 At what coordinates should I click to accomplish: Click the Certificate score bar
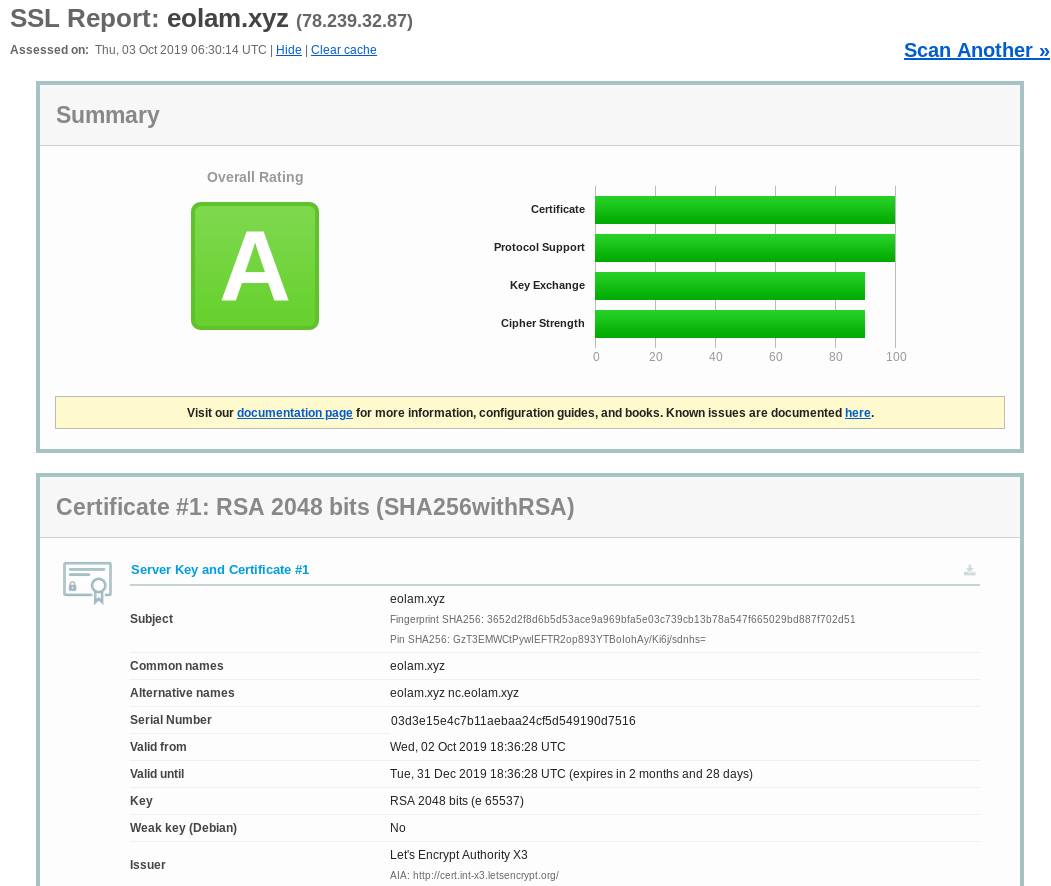(x=744, y=210)
